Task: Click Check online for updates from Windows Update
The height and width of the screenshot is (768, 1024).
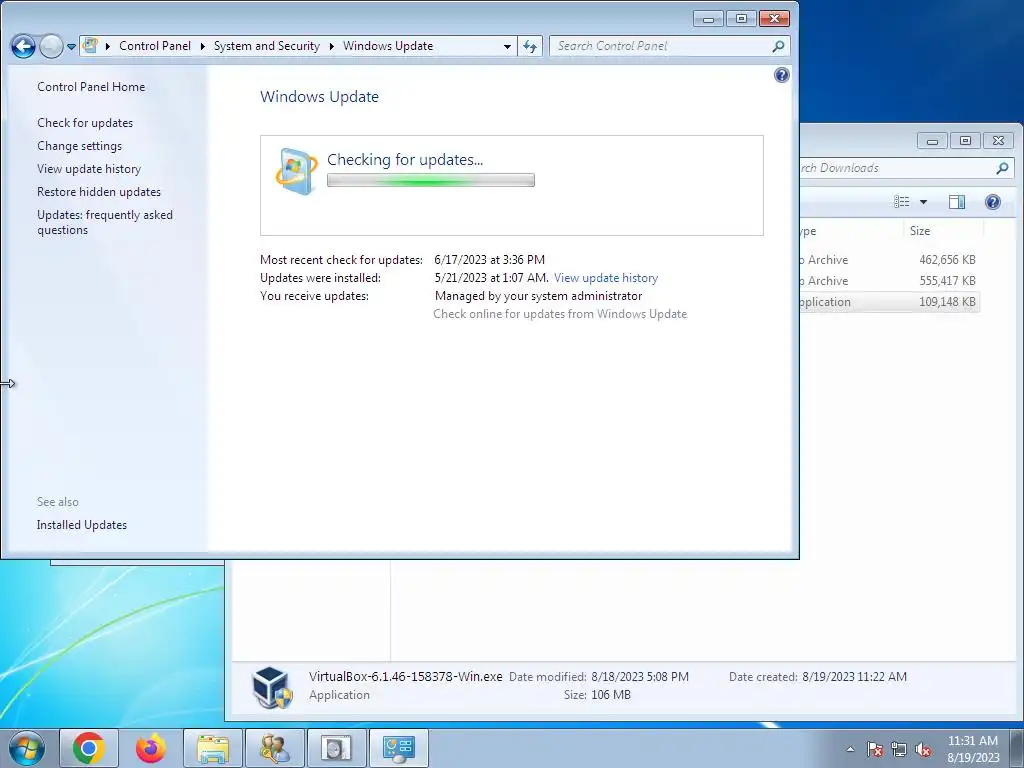Action: pyautogui.click(x=560, y=314)
